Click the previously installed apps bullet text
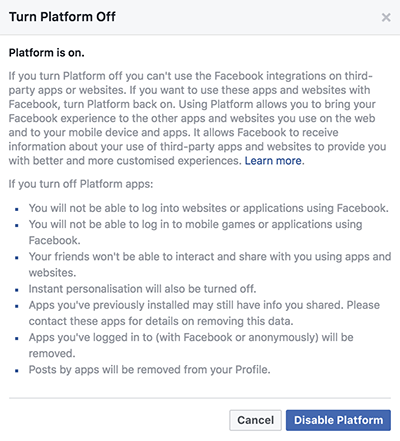Image resolution: width=400 pixels, height=441 pixels. pos(204,313)
